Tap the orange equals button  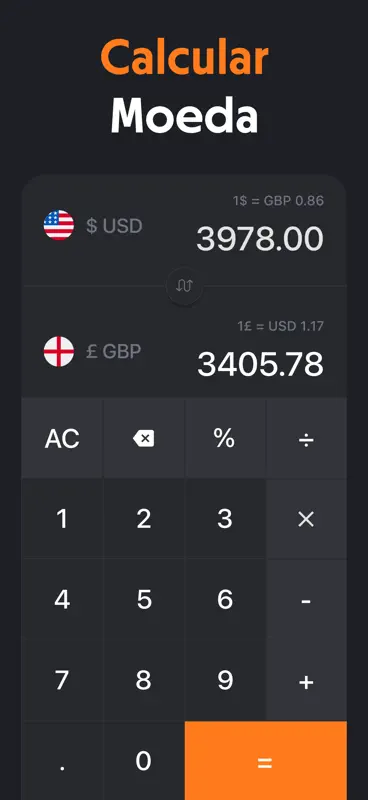pyautogui.click(x=266, y=761)
